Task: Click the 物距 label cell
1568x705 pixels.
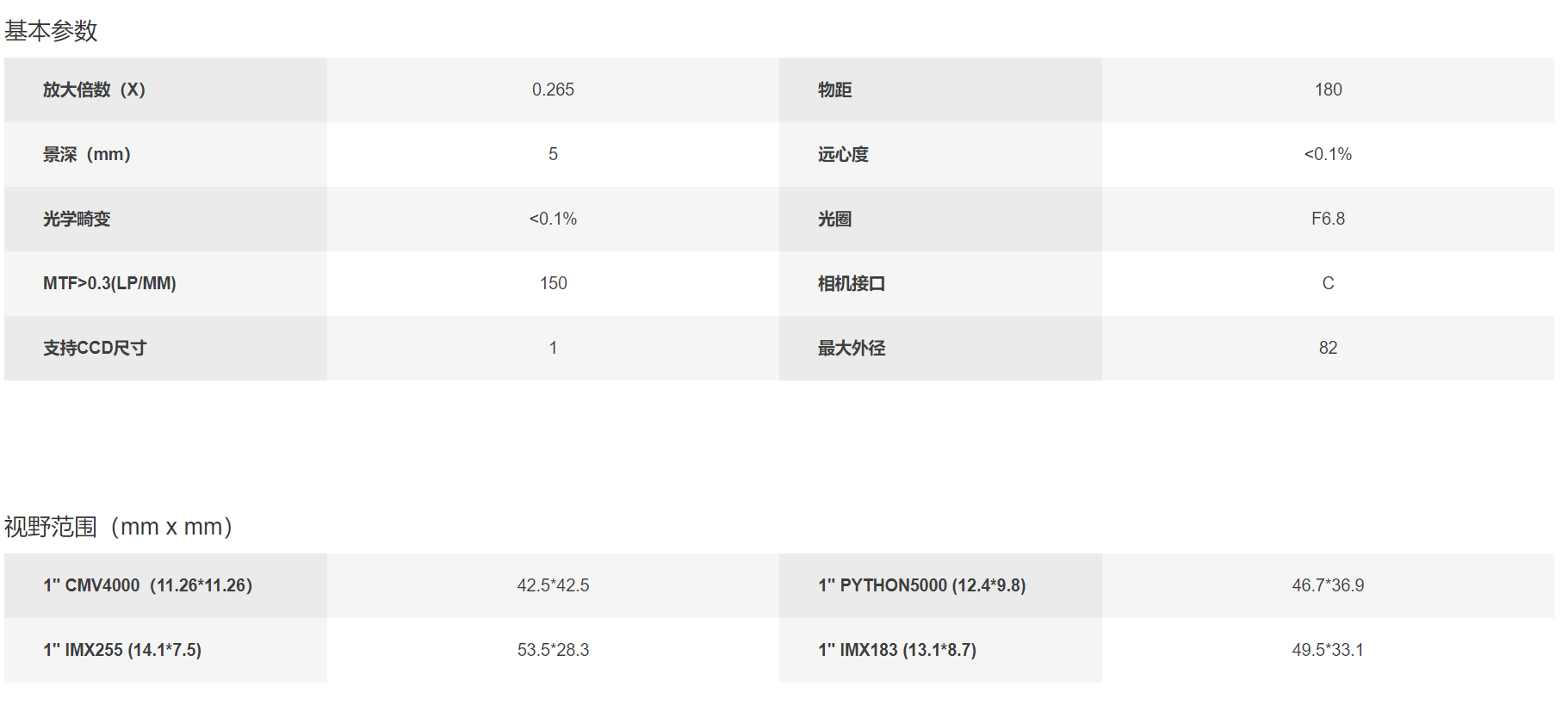Action: pyautogui.click(x=940, y=90)
